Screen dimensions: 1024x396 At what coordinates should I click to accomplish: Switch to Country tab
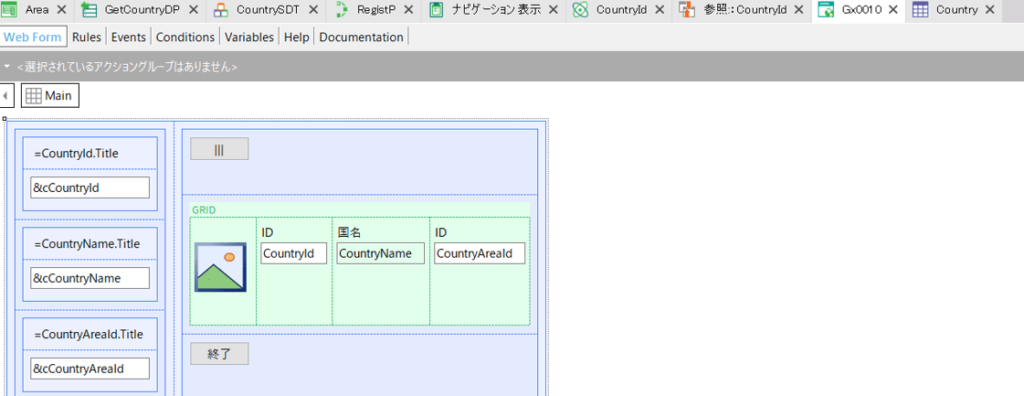pos(957,10)
